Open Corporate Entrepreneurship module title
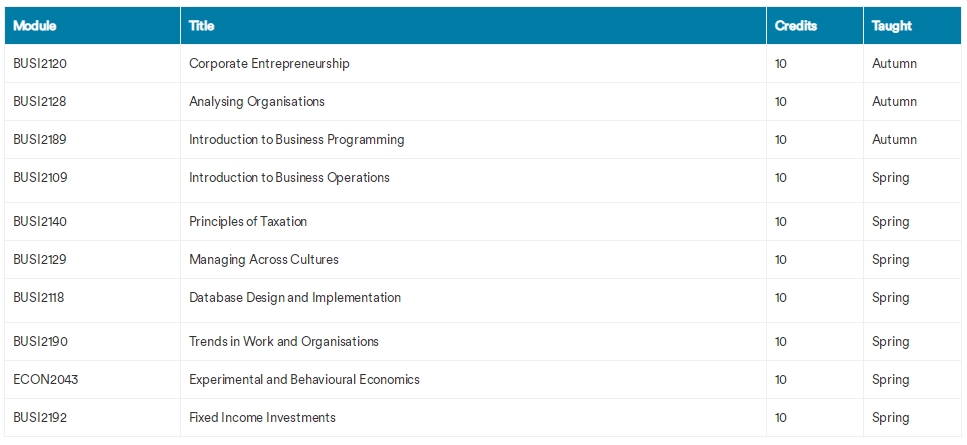This screenshot has width=967, height=445. coord(269,63)
